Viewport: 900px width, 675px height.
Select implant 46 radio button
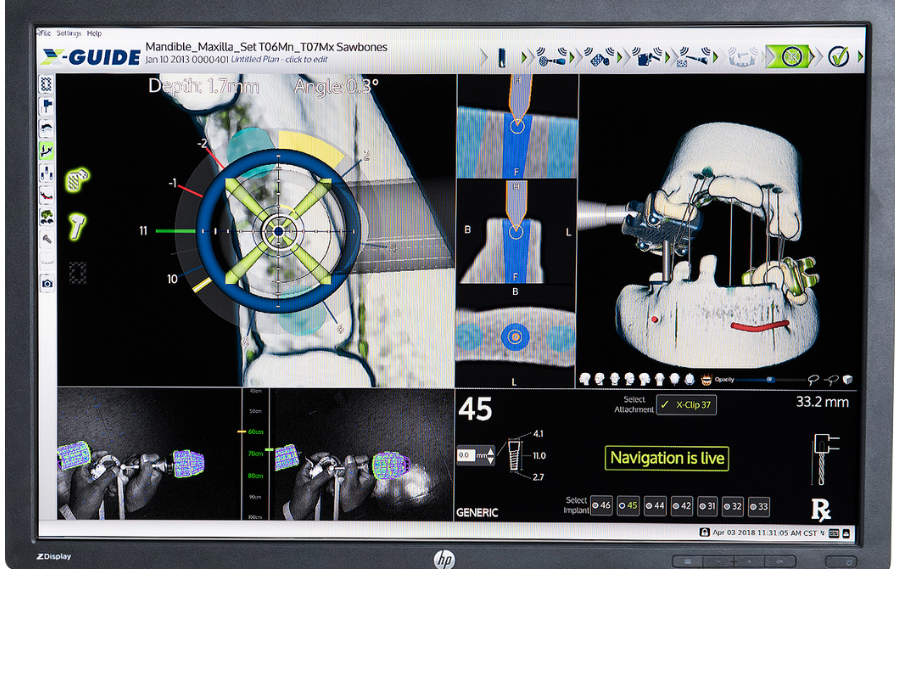[601, 506]
